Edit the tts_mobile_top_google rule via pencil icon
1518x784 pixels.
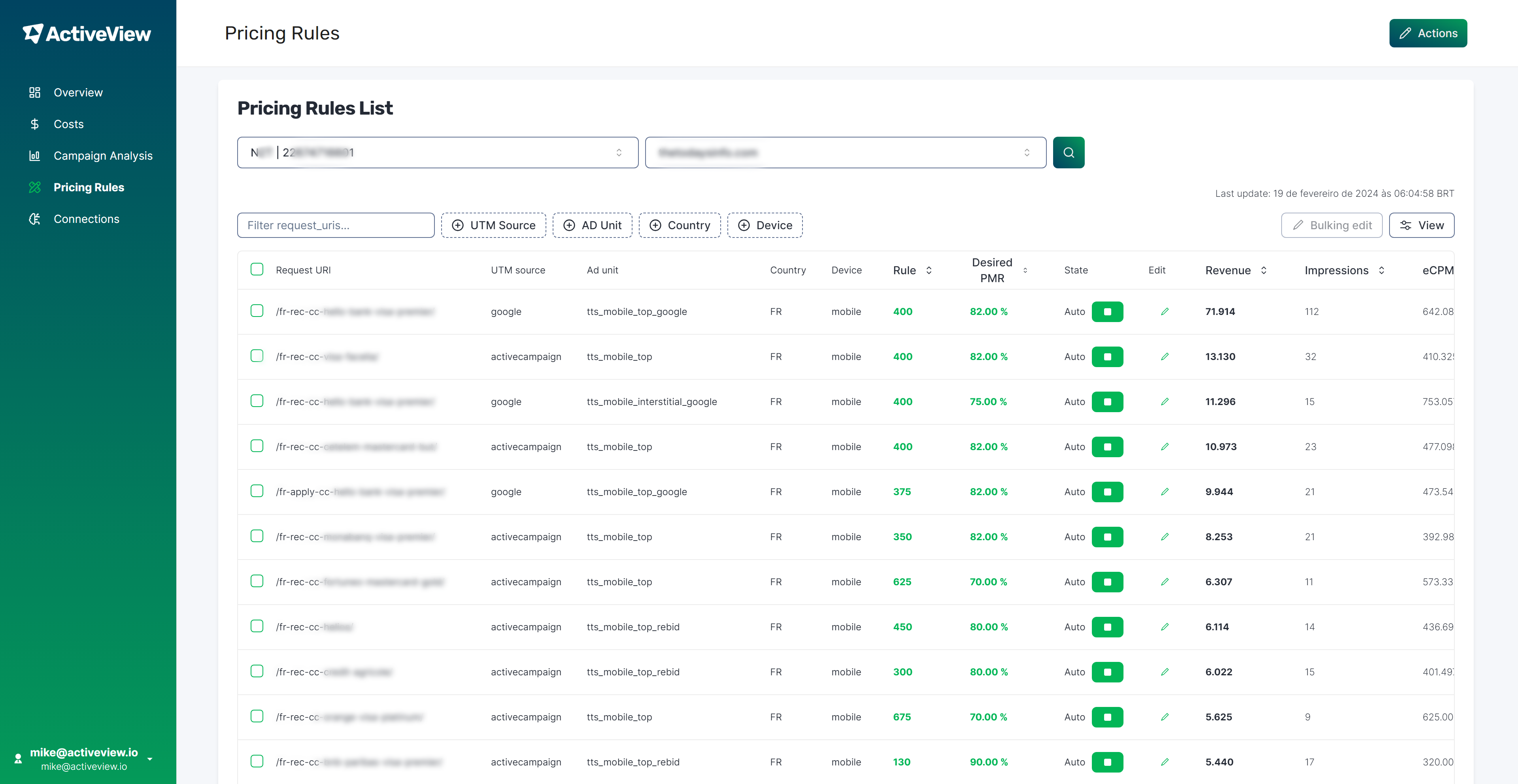[1165, 312]
